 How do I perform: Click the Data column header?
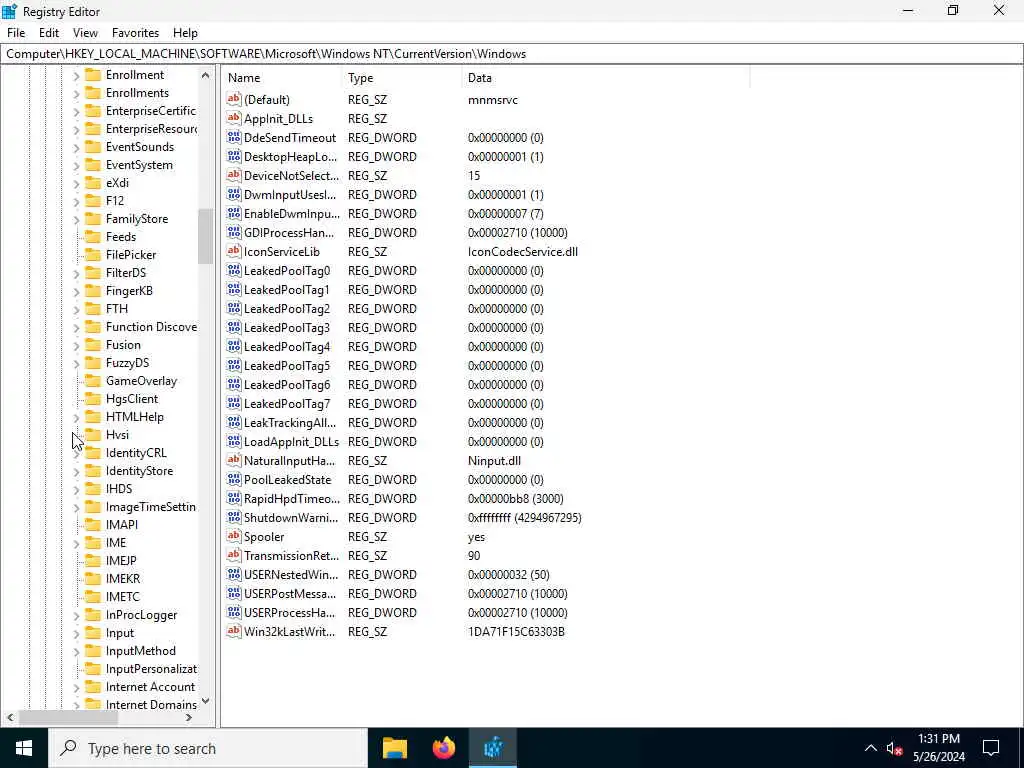605,78
